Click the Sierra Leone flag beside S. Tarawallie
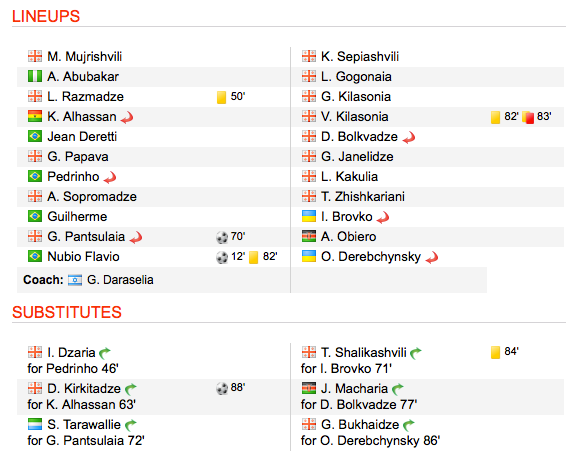566x451 pixels. click(x=35, y=424)
